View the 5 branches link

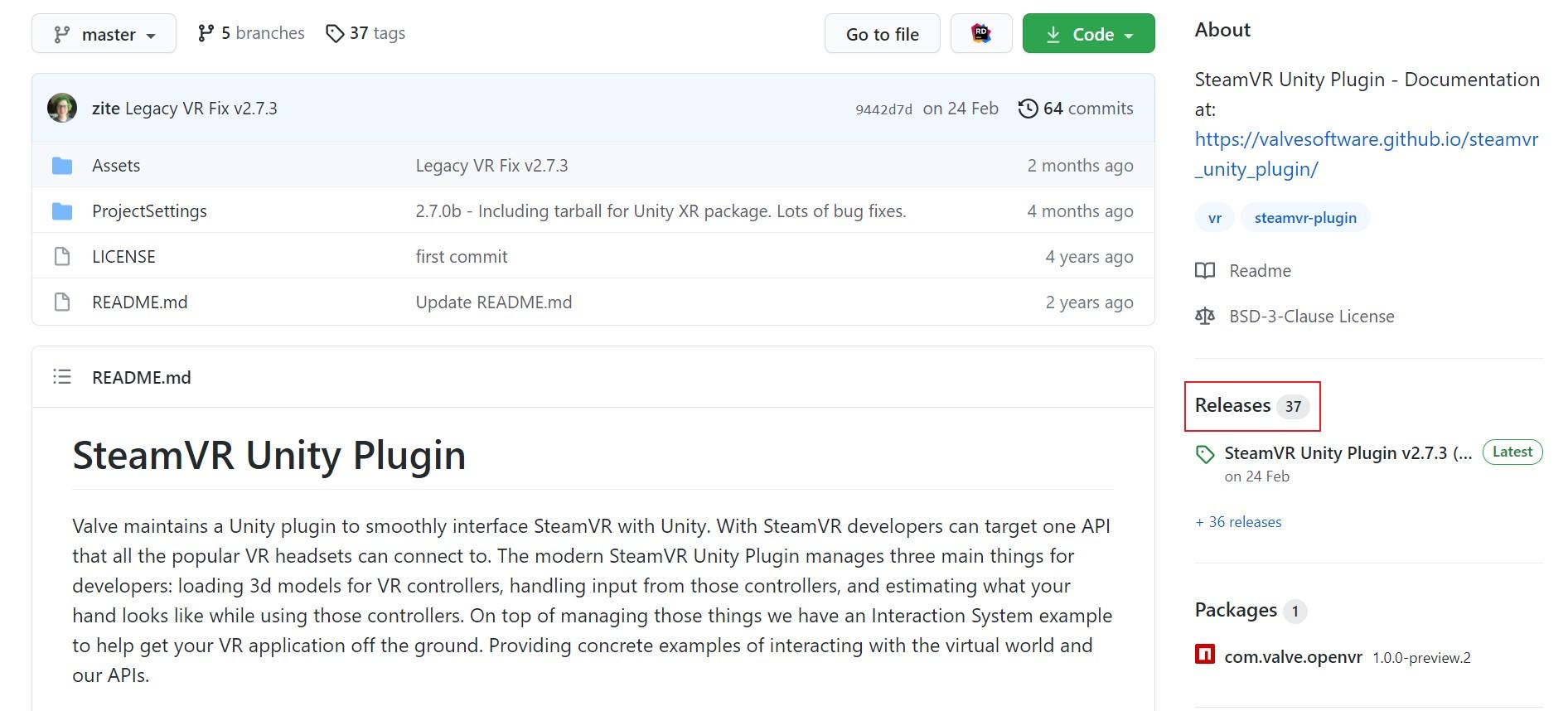[x=251, y=33]
